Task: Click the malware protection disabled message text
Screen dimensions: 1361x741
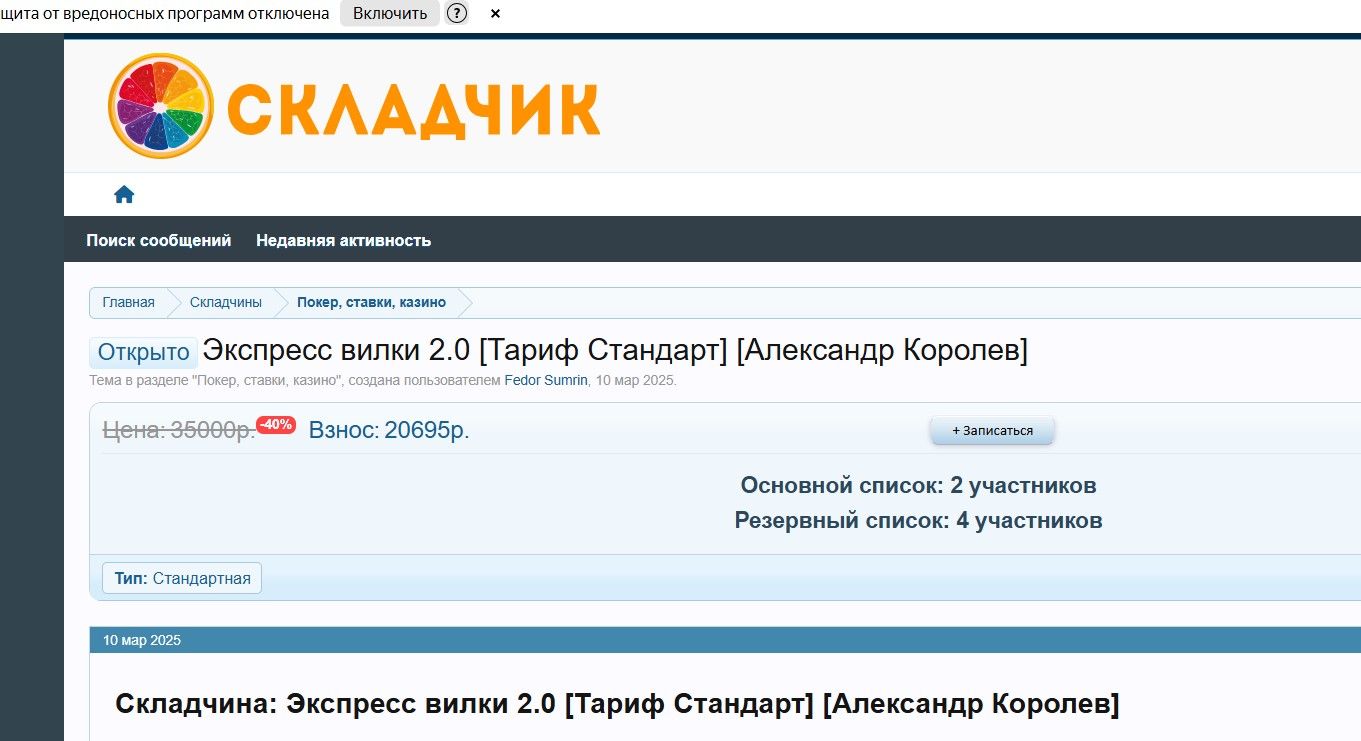Action: coord(165,13)
